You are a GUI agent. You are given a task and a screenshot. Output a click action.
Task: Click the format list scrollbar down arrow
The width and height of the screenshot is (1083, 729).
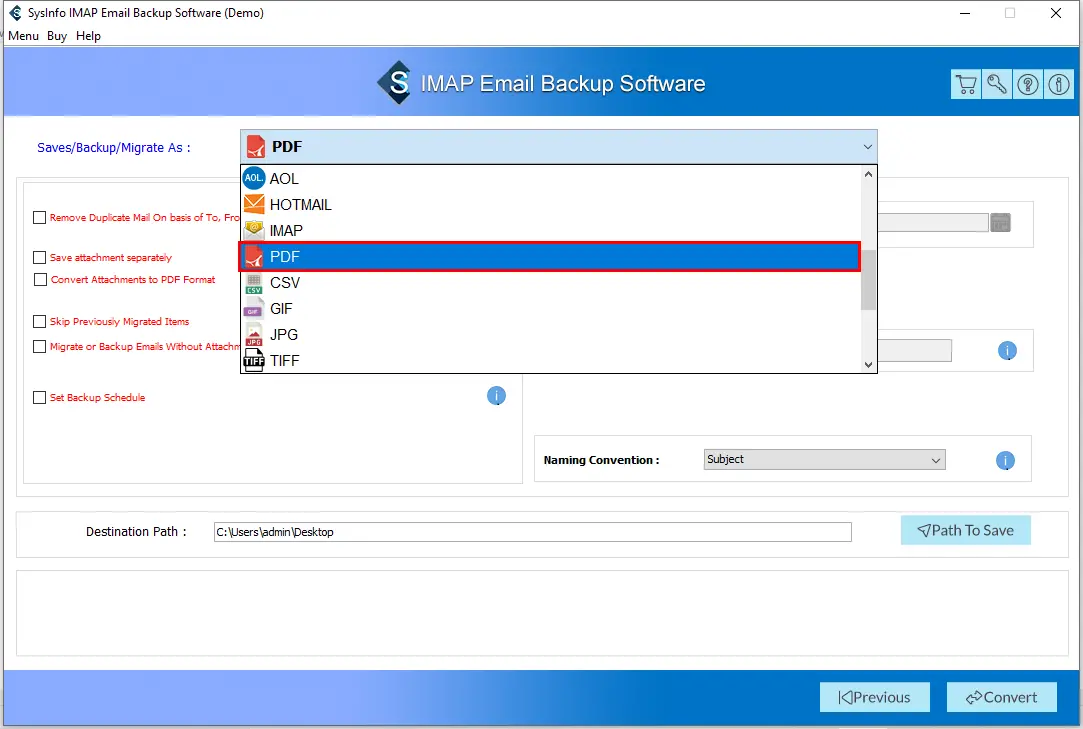868,365
